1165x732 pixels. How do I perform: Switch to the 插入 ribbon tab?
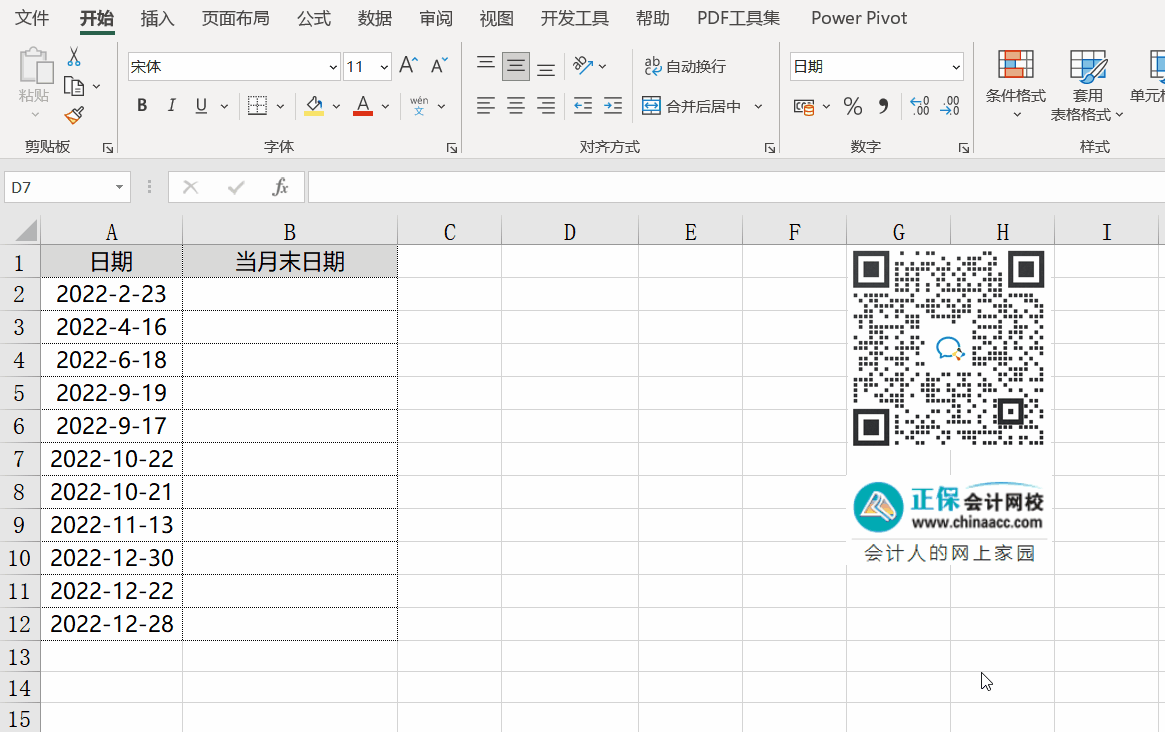(156, 17)
